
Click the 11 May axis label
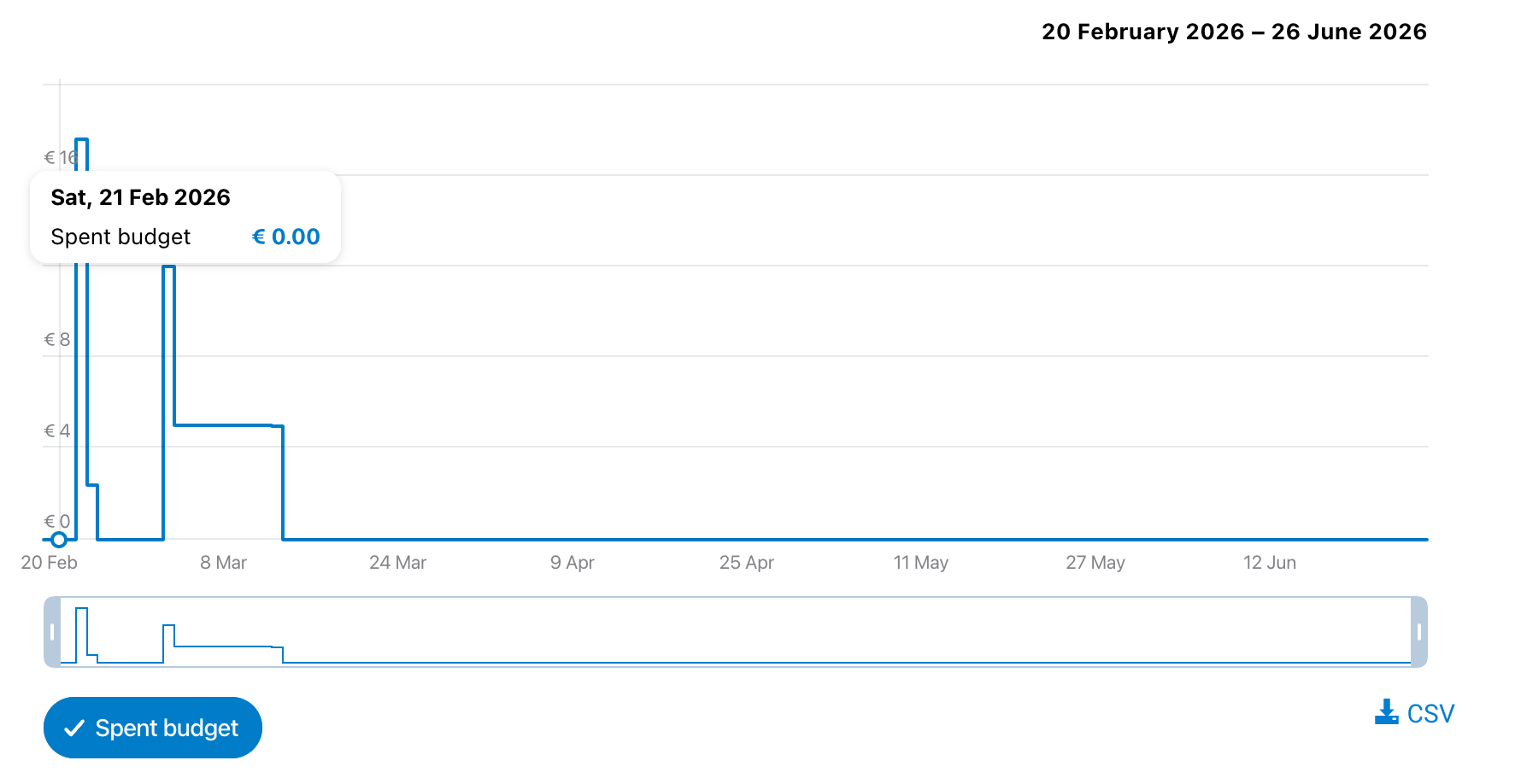coord(920,563)
